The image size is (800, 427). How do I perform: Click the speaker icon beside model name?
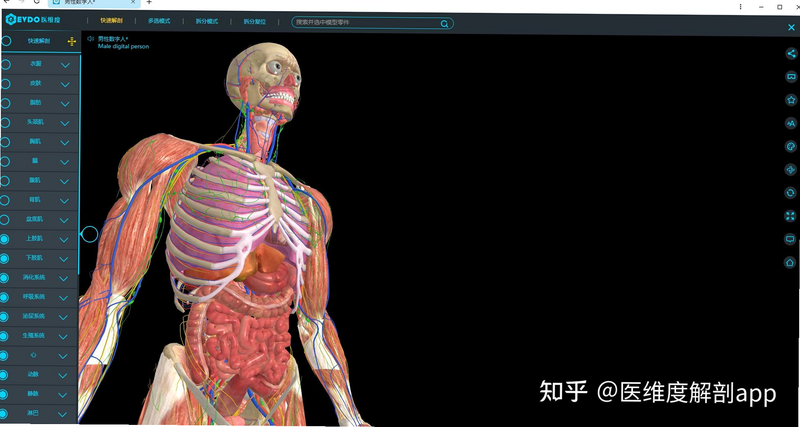pos(90,38)
